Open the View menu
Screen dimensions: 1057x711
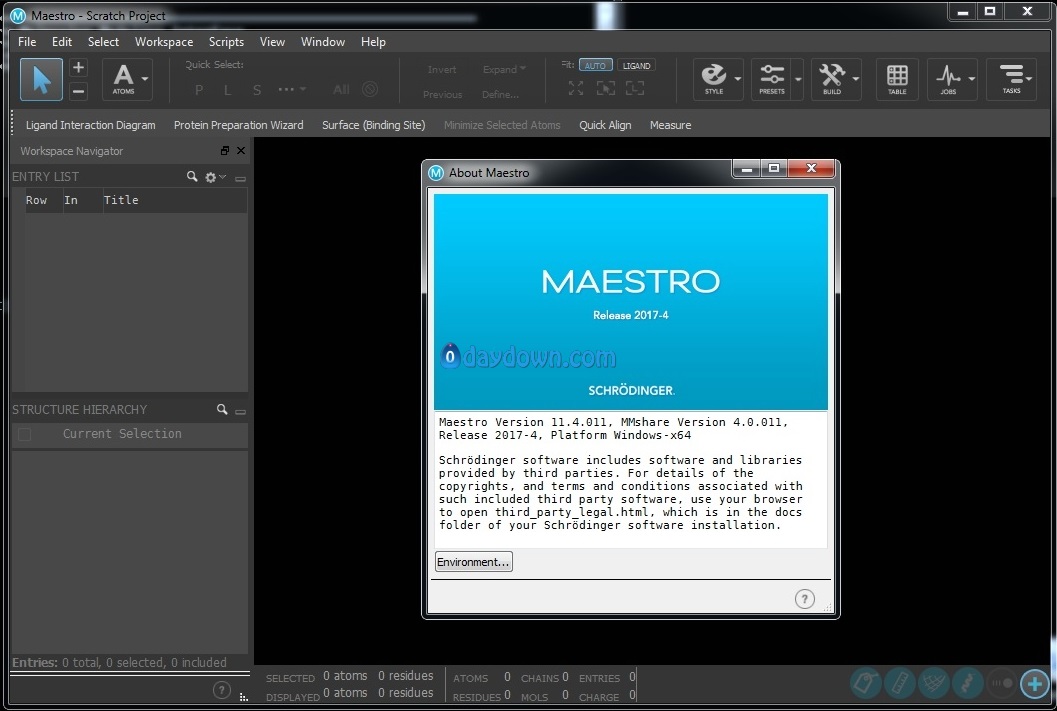[x=272, y=42]
